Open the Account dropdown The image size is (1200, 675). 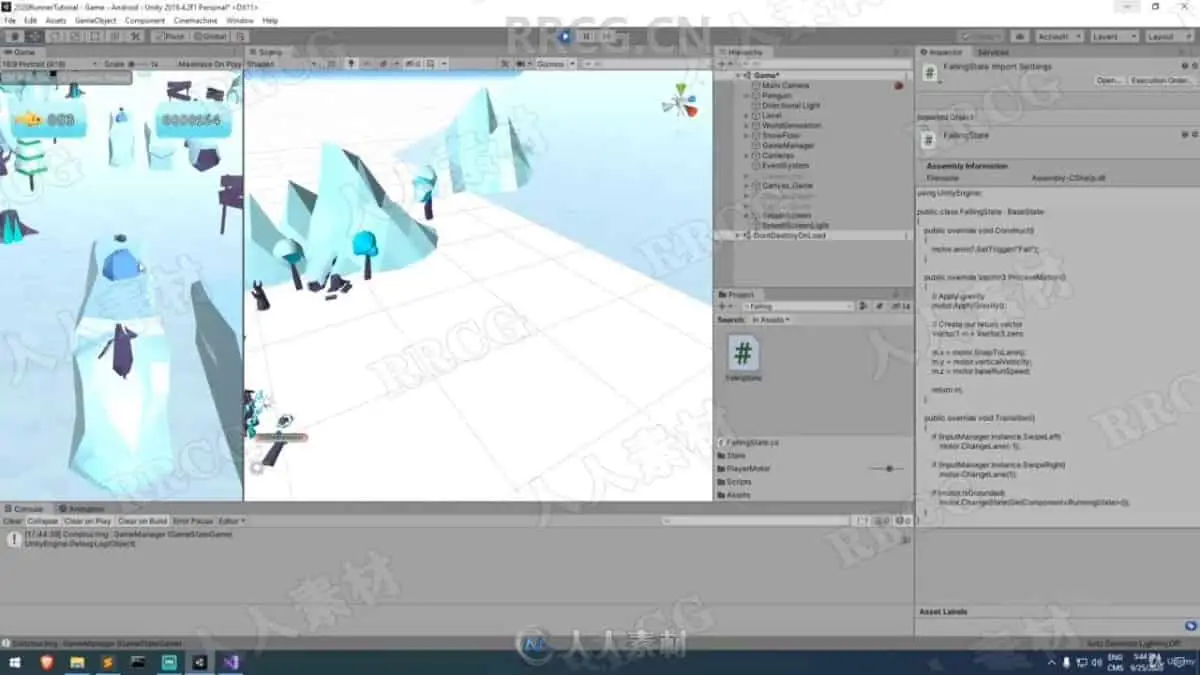tap(1058, 36)
